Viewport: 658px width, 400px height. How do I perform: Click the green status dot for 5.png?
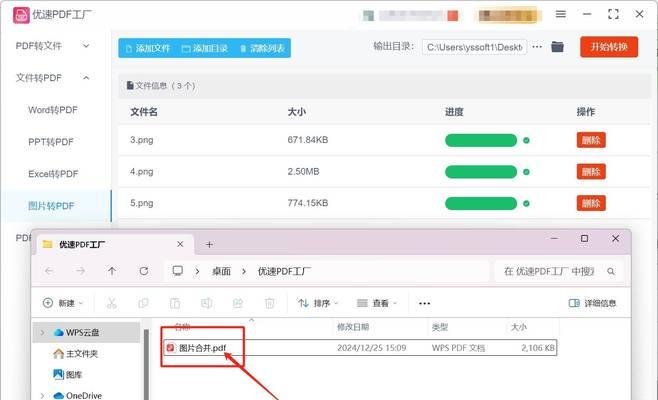526,204
